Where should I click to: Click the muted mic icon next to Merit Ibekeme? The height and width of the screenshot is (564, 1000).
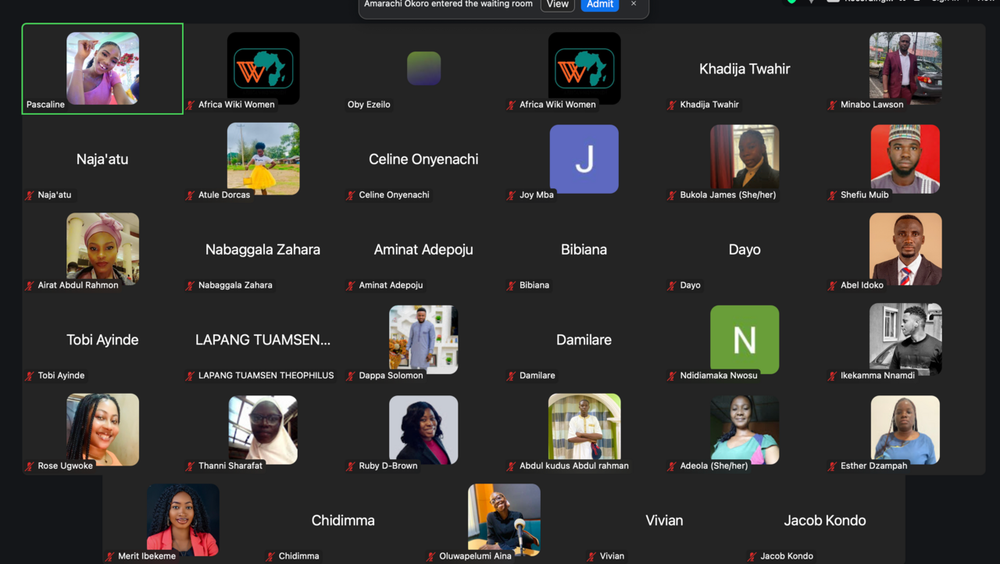coord(110,556)
